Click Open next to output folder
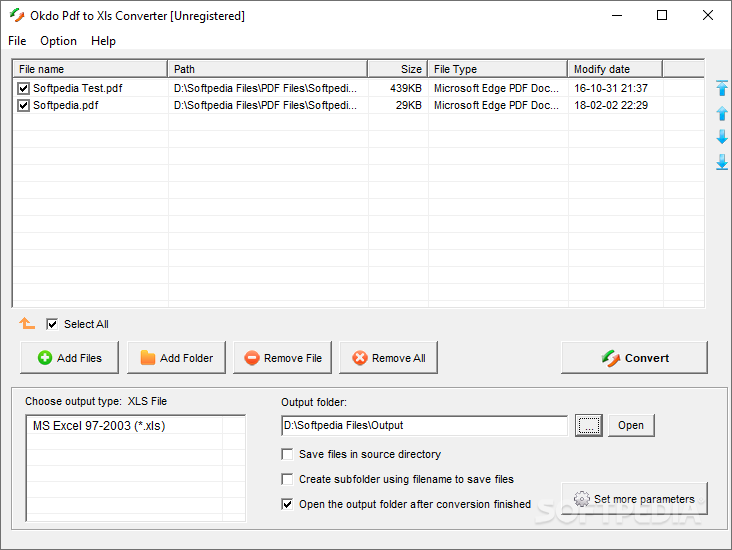Screen dimensions: 732x550 (x=631, y=425)
